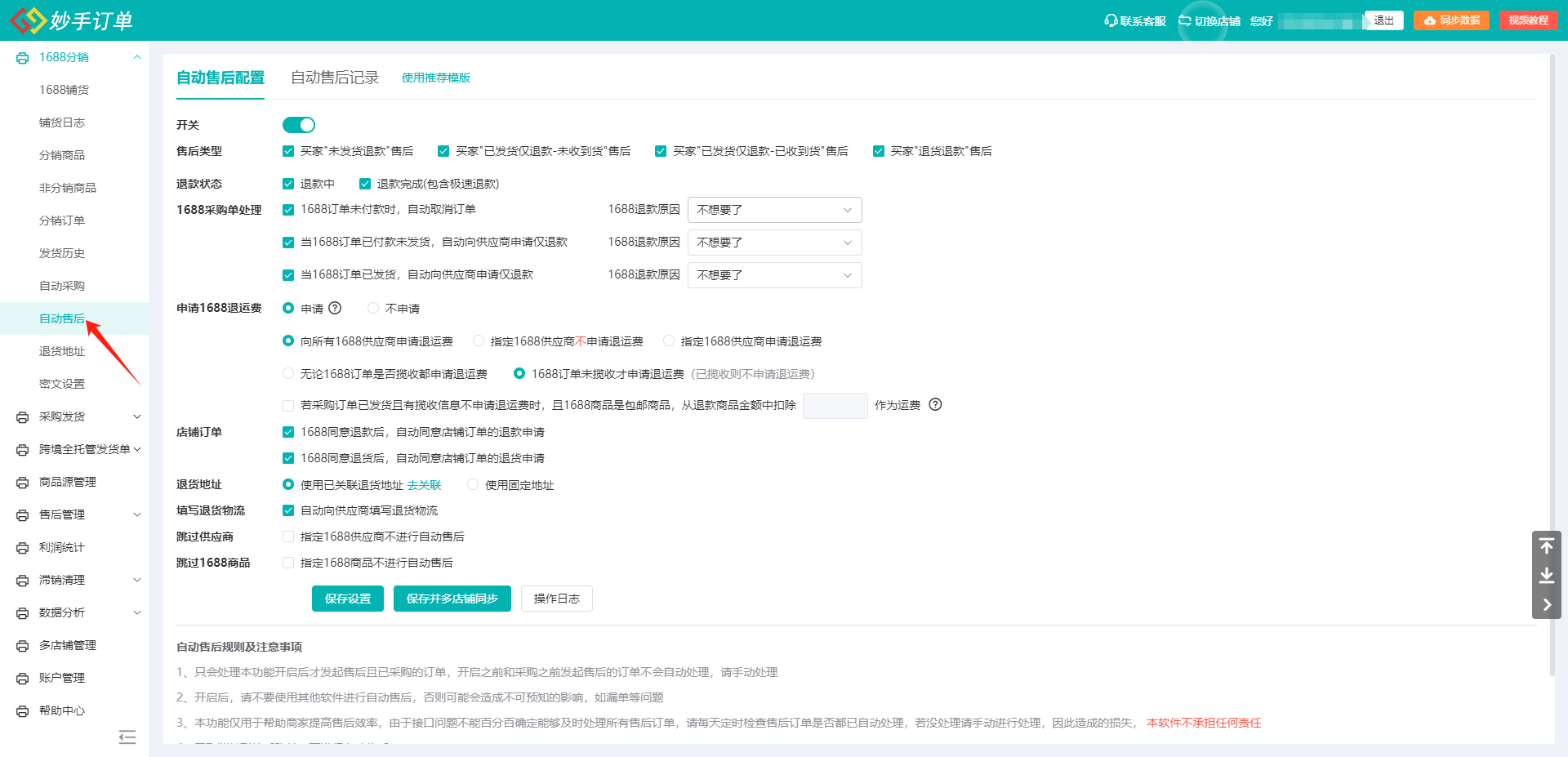
Task: Click the page vertical scrollbar
Action: pyautogui.click(x=1552, y=365)
